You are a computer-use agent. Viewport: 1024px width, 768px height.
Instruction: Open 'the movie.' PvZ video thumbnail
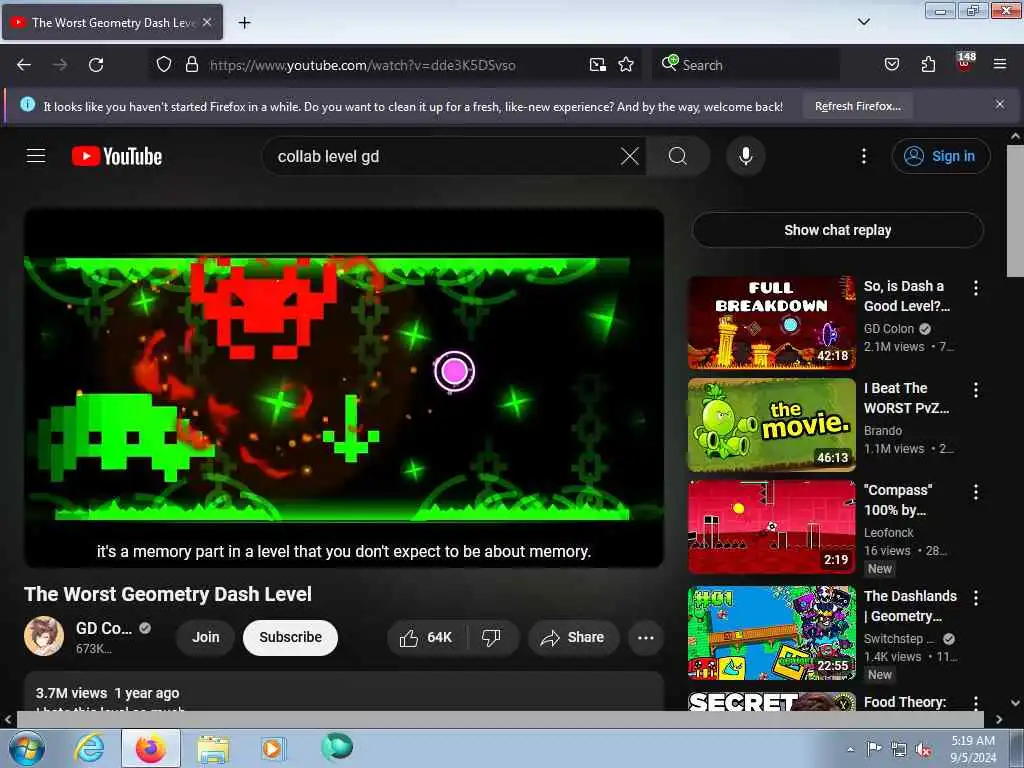pos(771,424)
